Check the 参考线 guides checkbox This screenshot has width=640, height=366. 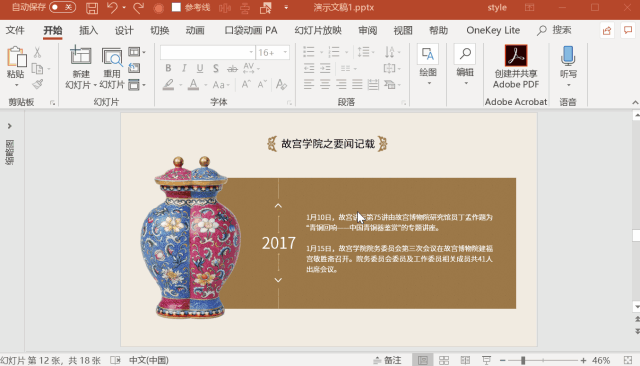176,7
